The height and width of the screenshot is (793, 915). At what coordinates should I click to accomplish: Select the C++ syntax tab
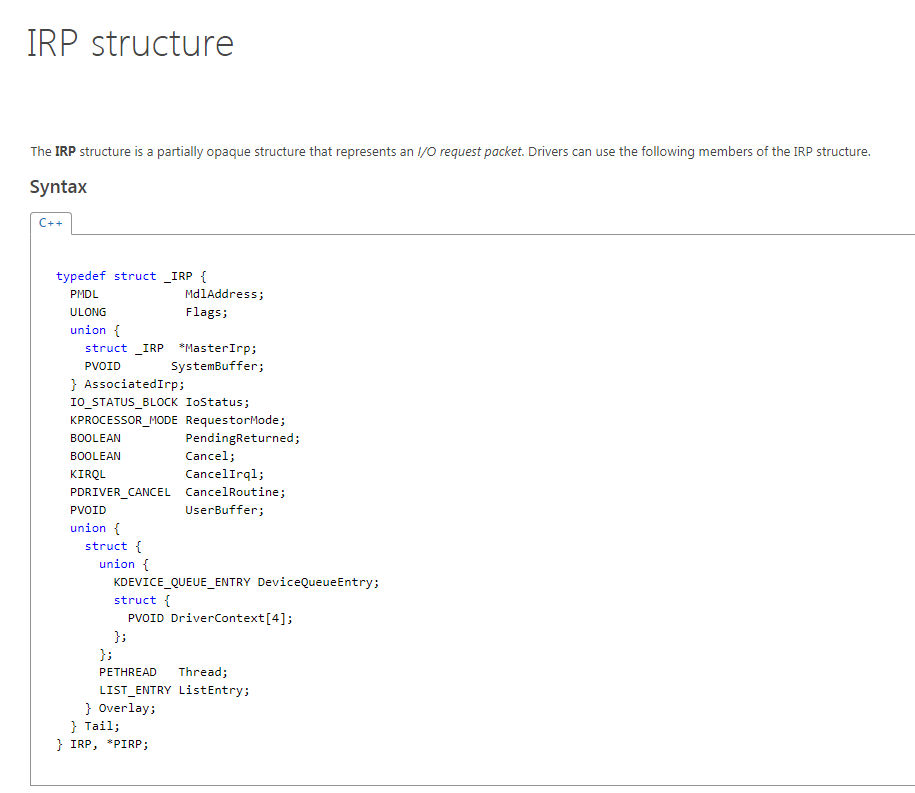point(51,223)
